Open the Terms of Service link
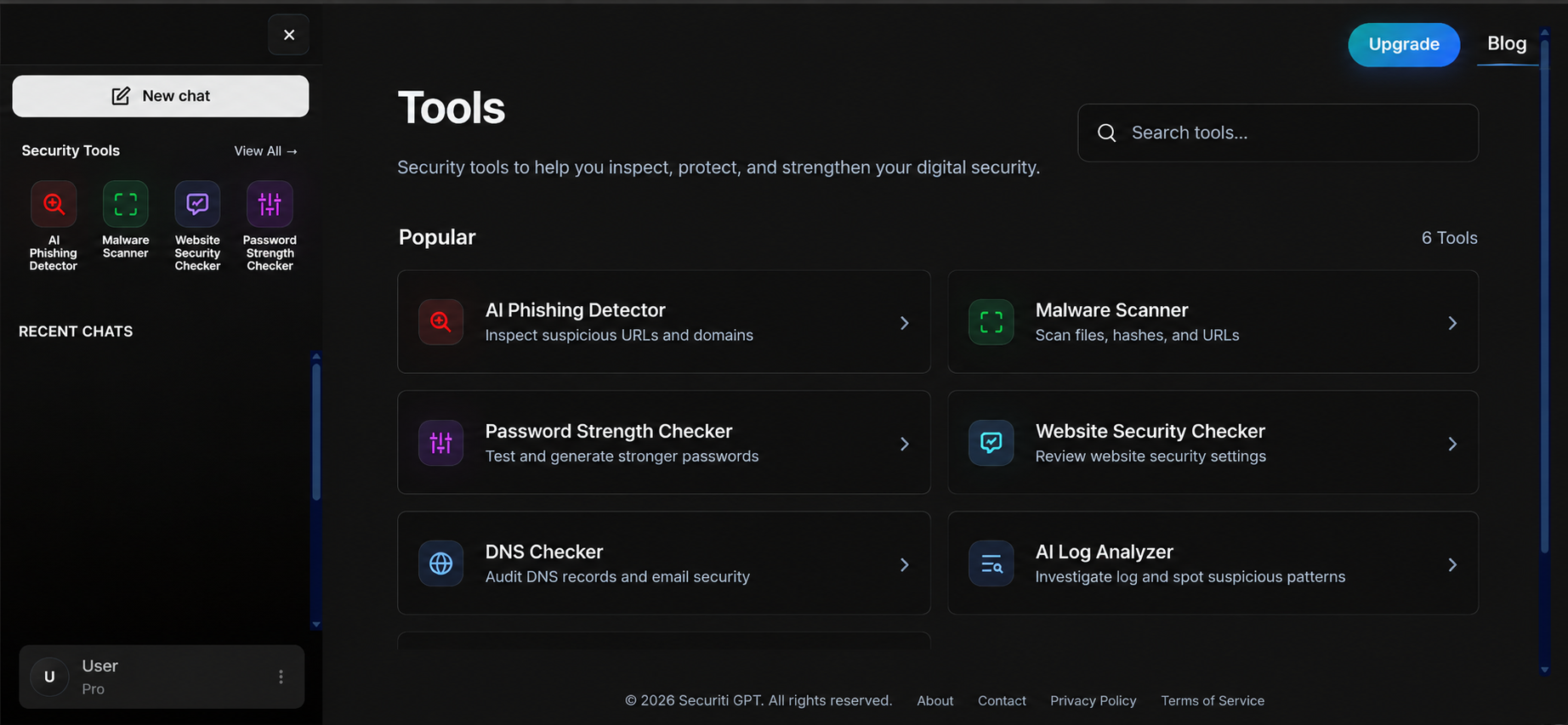This screenshot has width=1568, height=725. (x=1213, y=700)
